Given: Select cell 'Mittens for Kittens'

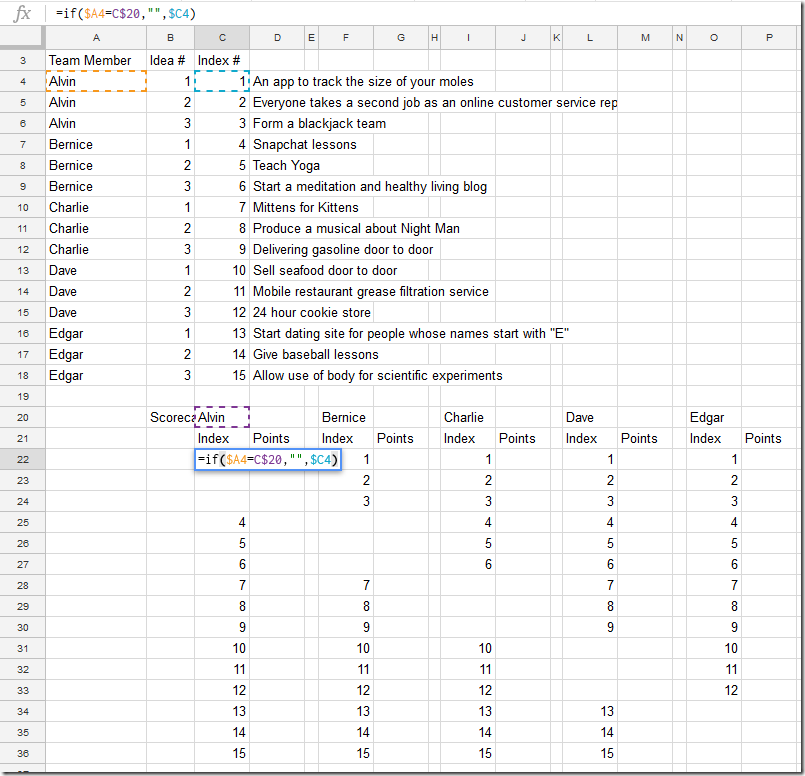Looking at the screenshot, I should coord(305,208).
